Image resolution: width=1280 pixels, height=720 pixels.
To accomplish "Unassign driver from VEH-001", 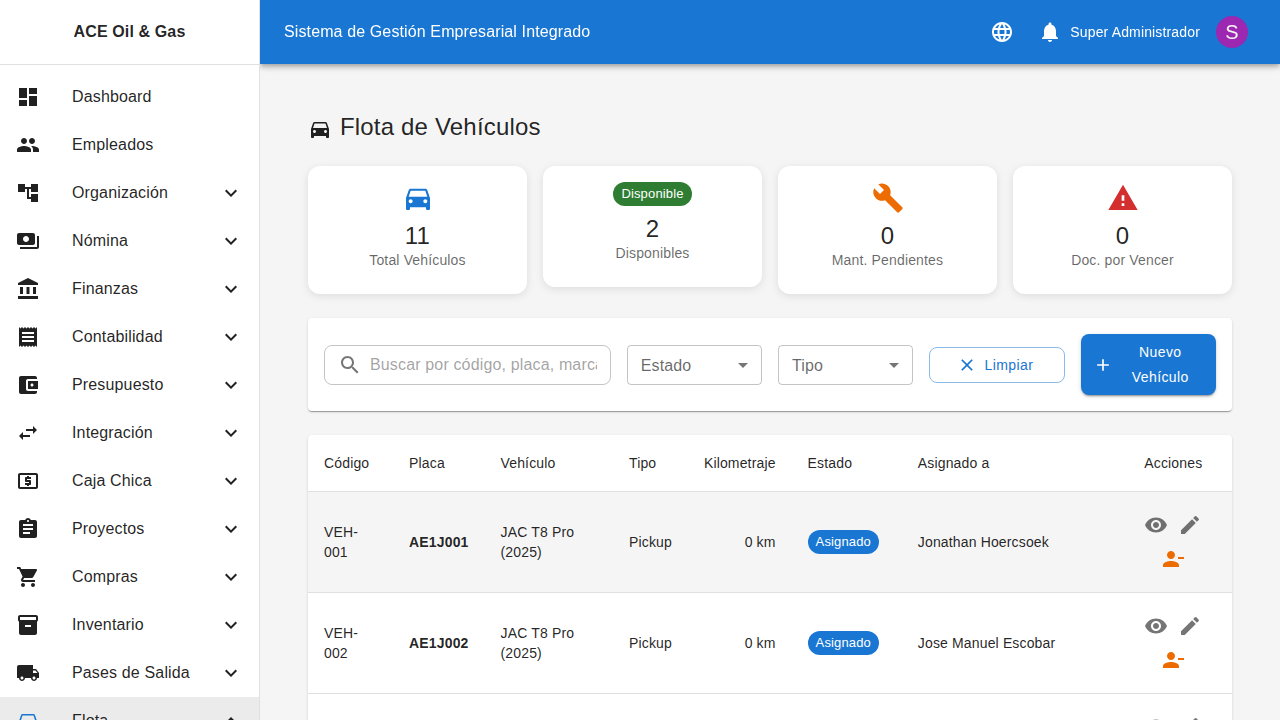I will [x=1173, y=560].
